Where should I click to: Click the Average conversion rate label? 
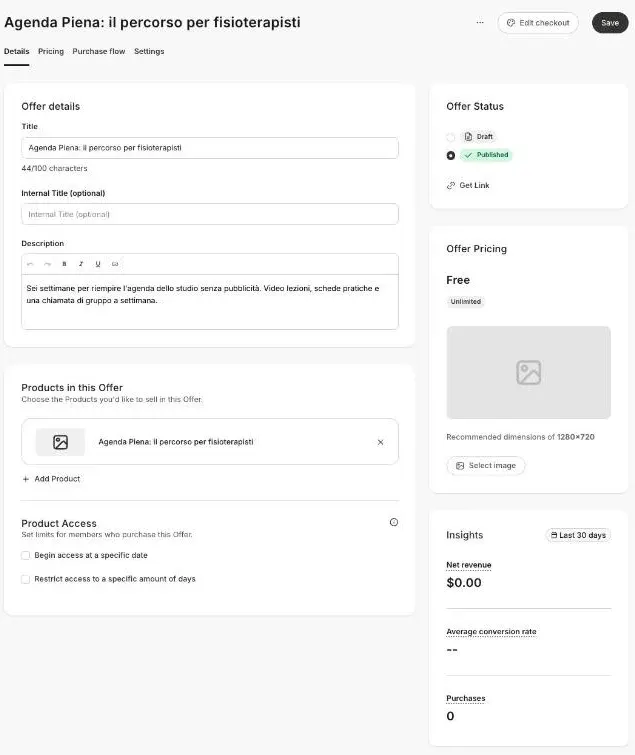[491, 631]
